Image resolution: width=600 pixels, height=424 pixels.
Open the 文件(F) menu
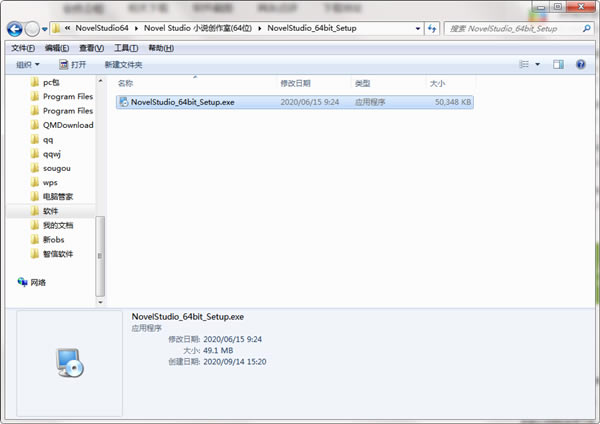23,48
